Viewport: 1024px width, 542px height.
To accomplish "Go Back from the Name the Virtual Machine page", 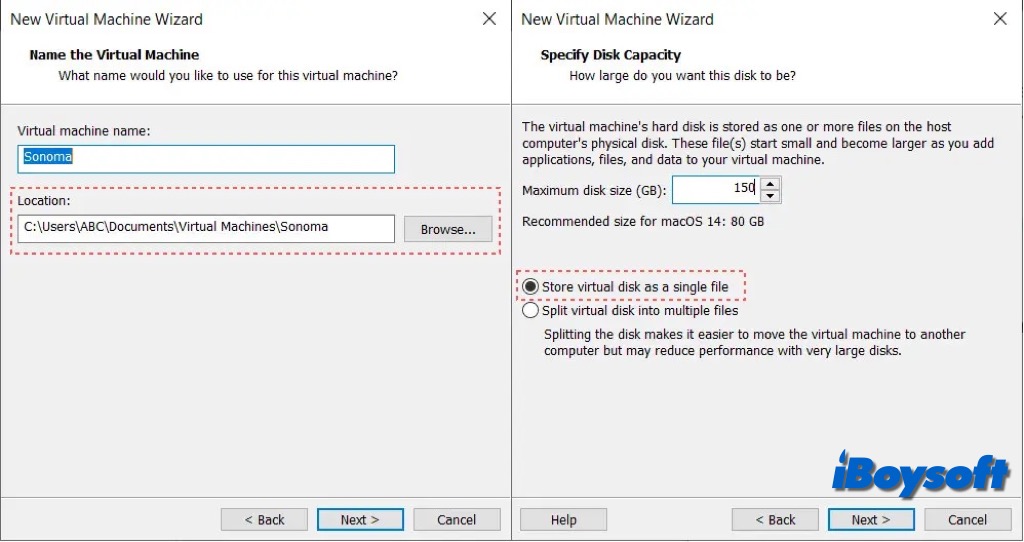I will tap(264, 520).
